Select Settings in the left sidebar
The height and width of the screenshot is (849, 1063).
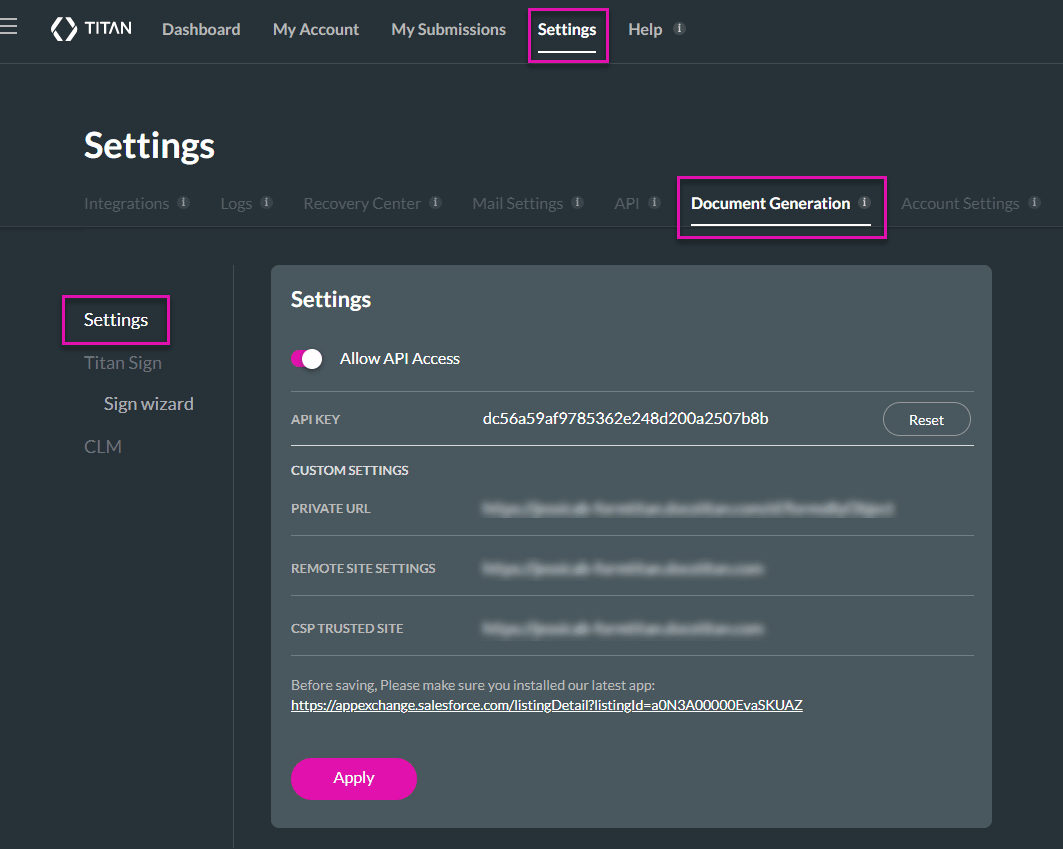coord(116,319)
